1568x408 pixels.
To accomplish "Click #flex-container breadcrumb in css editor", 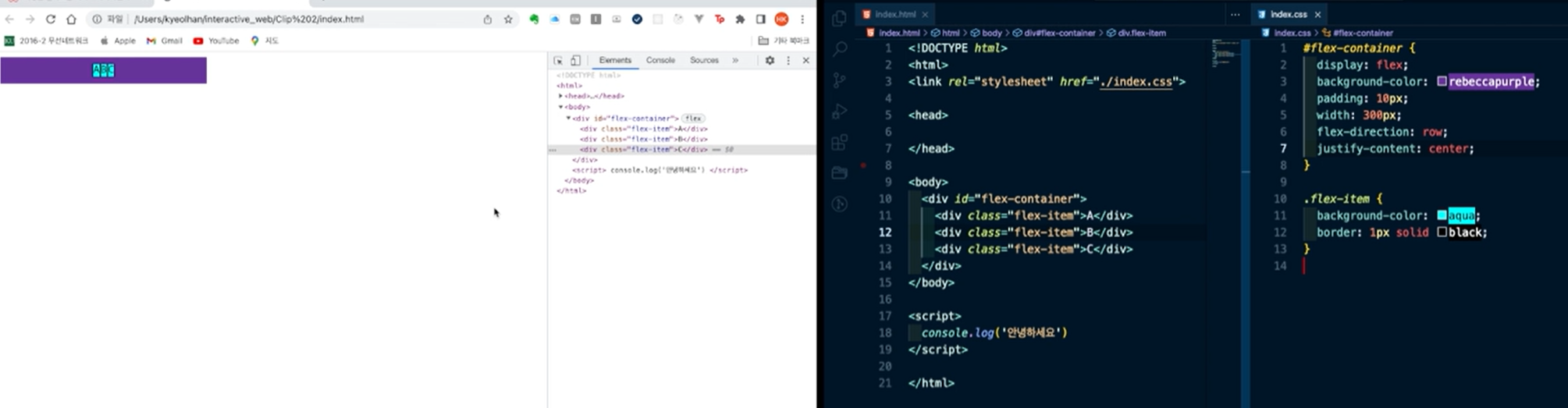I will (x=1358, y=33).
